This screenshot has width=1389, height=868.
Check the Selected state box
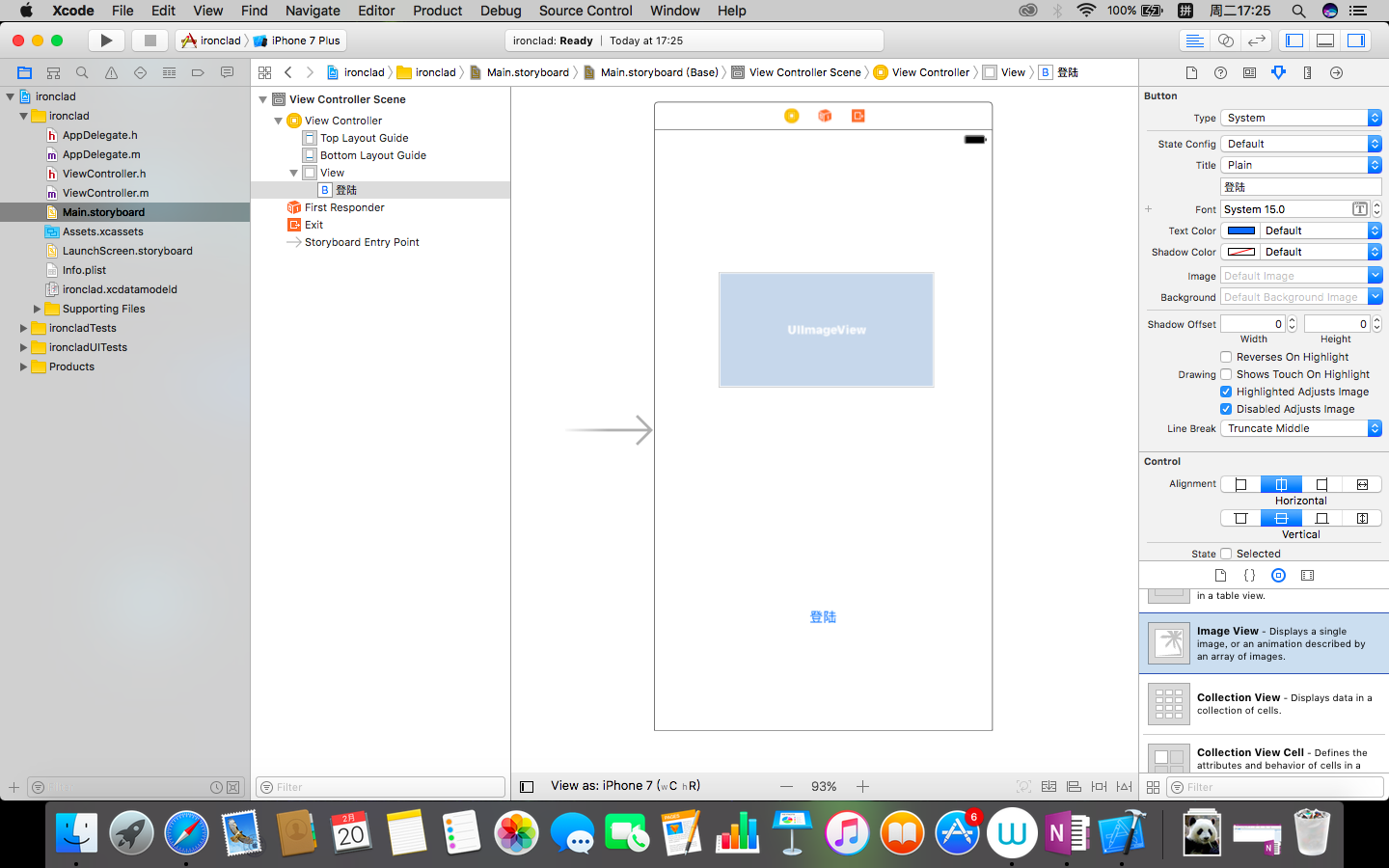[1226, 554]
